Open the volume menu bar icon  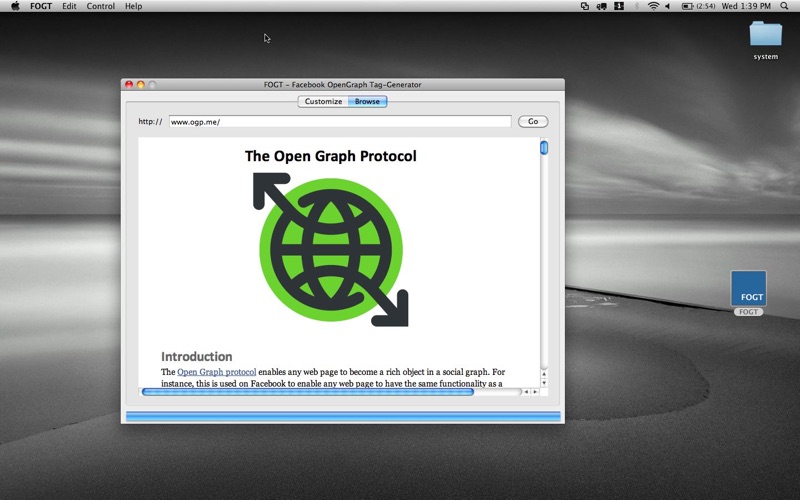pyautogui.click(x=667, y=6)
